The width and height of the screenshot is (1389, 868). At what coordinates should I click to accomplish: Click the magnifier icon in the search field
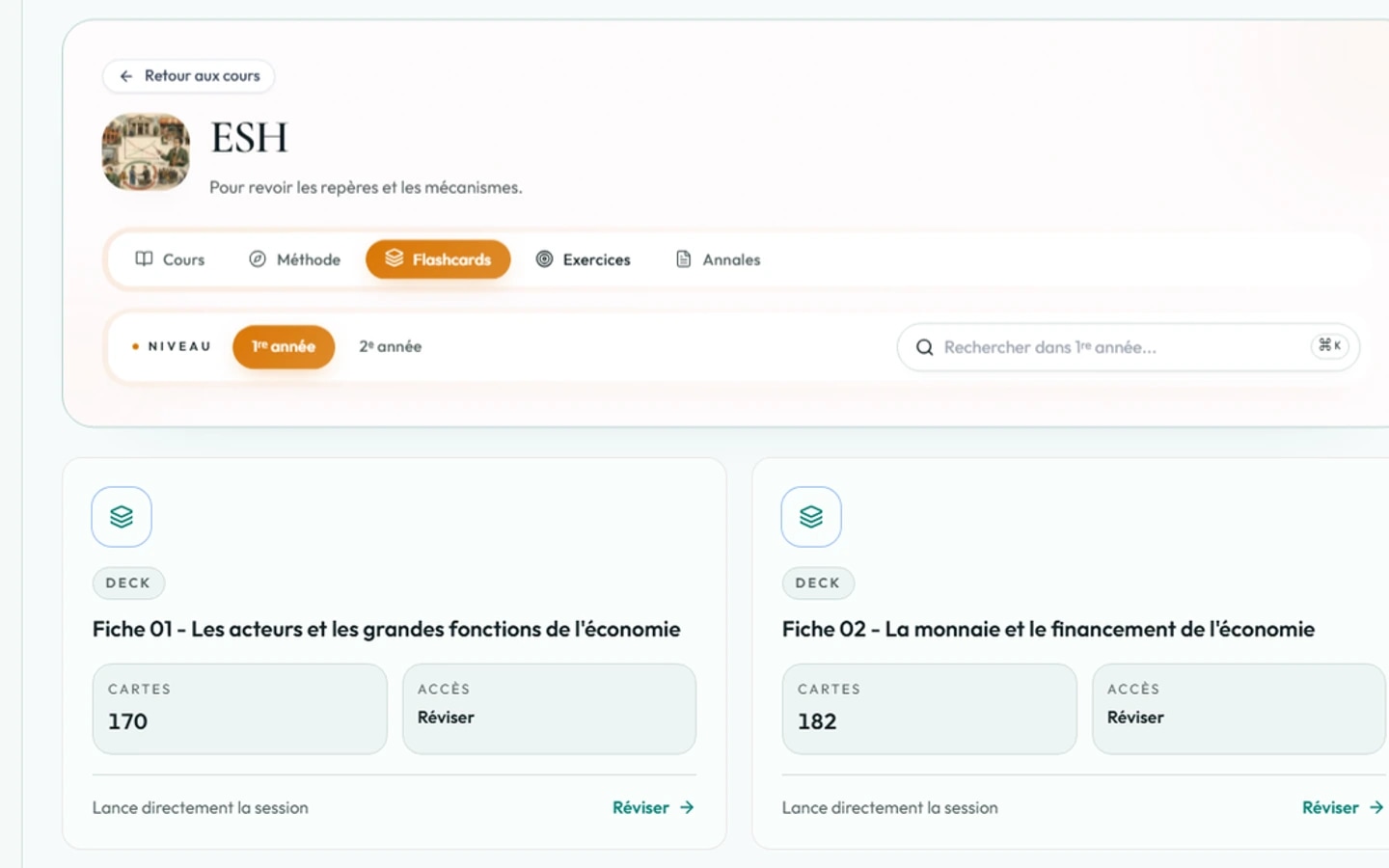click(x=924, y=347)
